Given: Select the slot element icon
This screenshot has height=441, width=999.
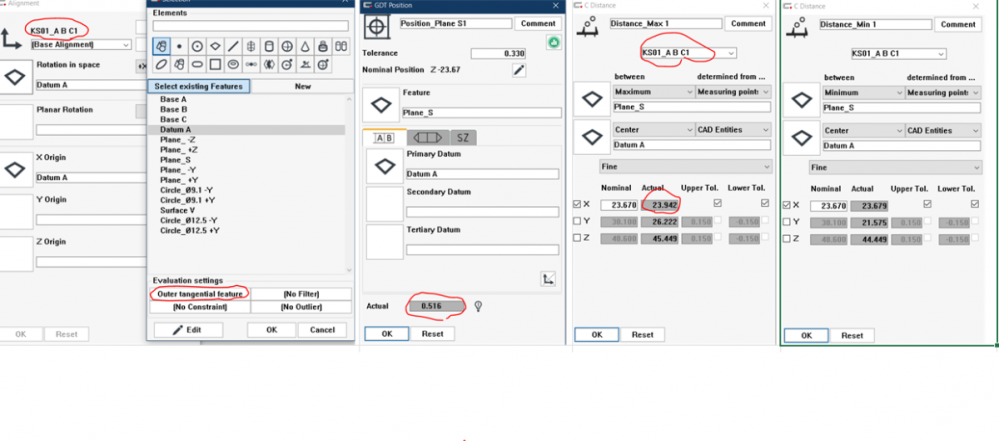Looking at the screenshot, I should pyautogui.click(x=198, y=64).
